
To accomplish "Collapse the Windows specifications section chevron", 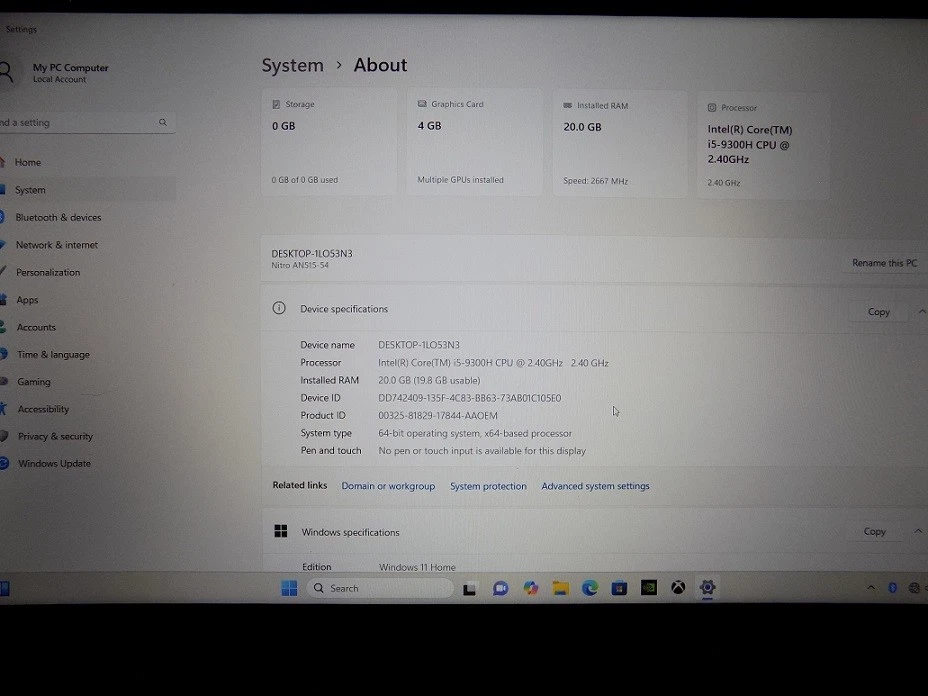I will pyautogui.click(x=918, y=532).
